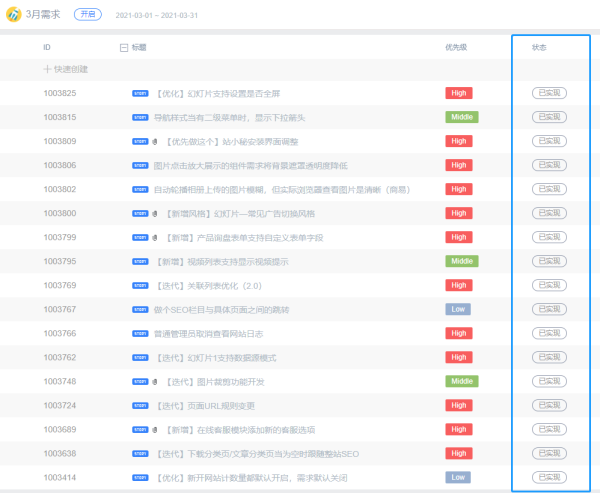Open High priority dropdown for item 1003825
The height and width of the screenshot is (493, 600).
(x=458, y=93)
